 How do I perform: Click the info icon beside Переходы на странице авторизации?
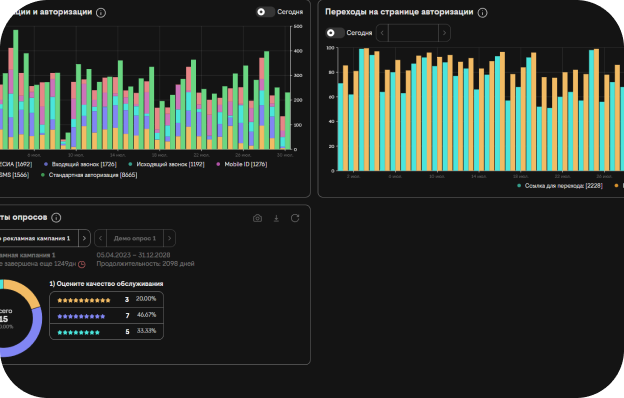point(482,13)
